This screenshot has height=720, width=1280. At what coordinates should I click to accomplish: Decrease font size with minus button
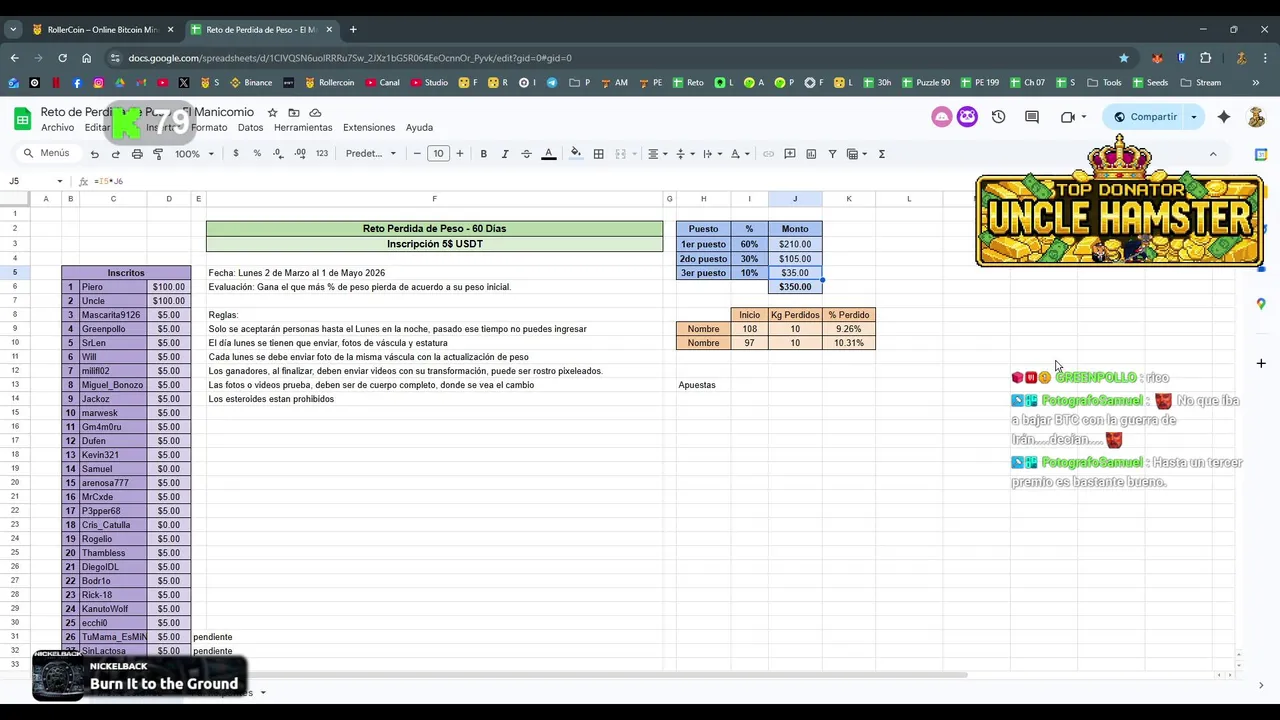click(x=417, y=154)
